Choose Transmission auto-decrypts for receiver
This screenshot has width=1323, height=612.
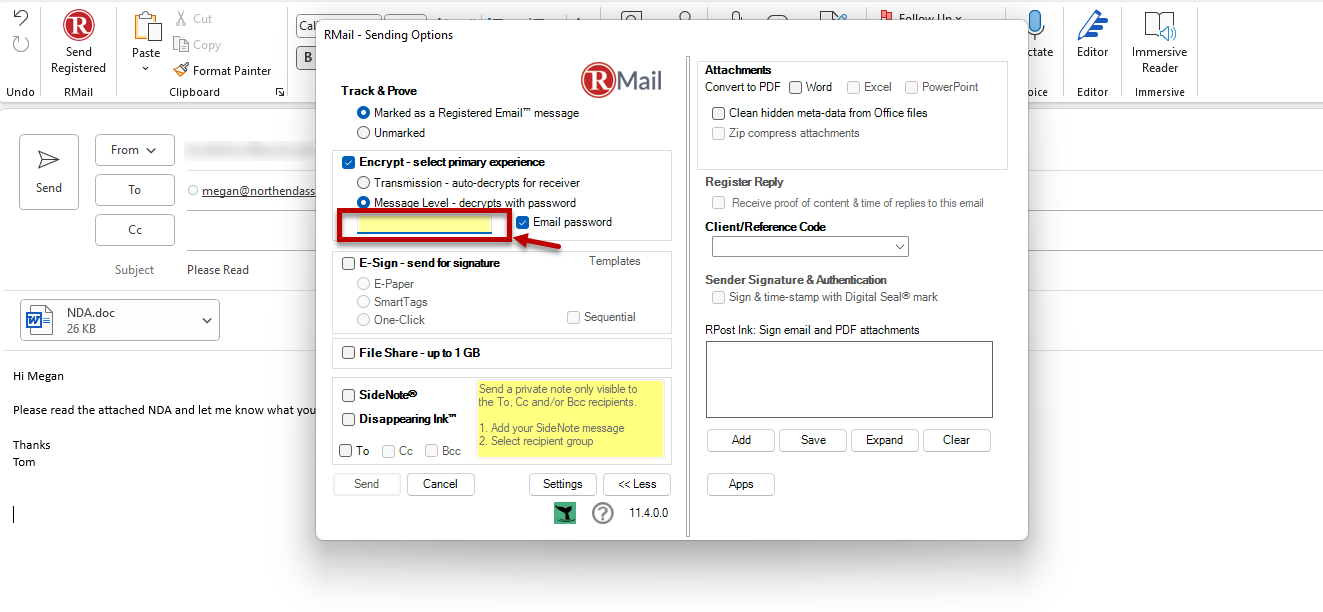(364, 183)
